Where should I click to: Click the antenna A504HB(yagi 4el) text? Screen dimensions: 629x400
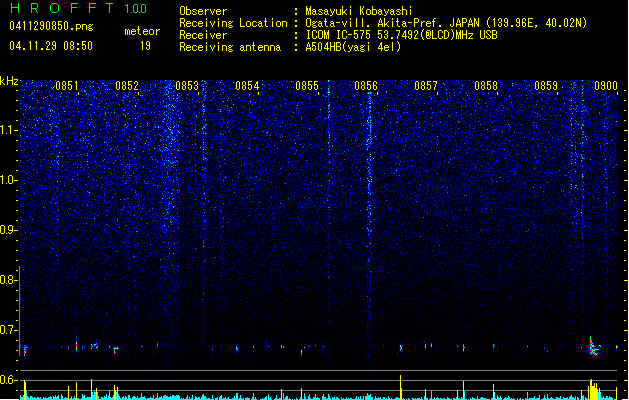point(353,47)
